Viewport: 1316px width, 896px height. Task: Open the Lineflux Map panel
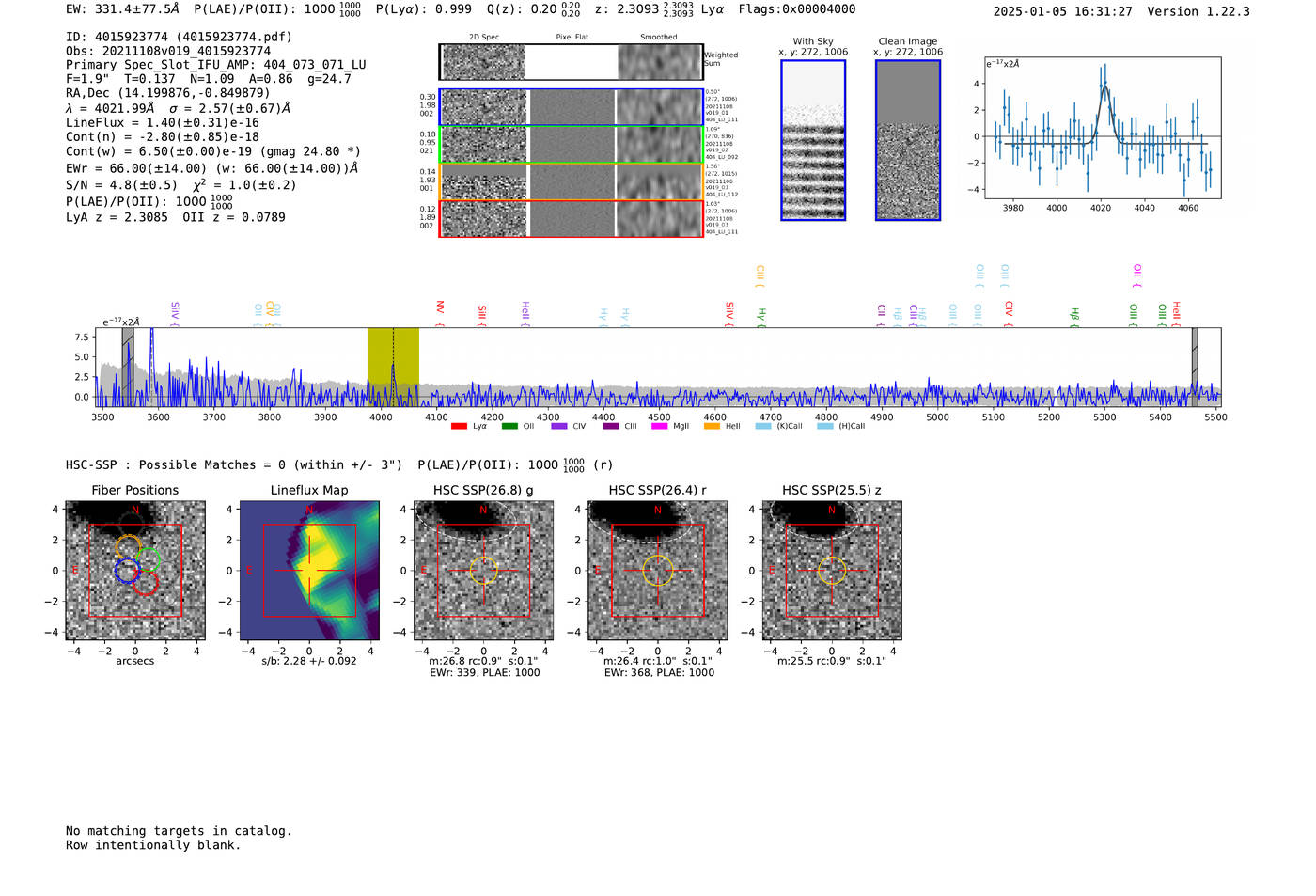pos(309,570)
